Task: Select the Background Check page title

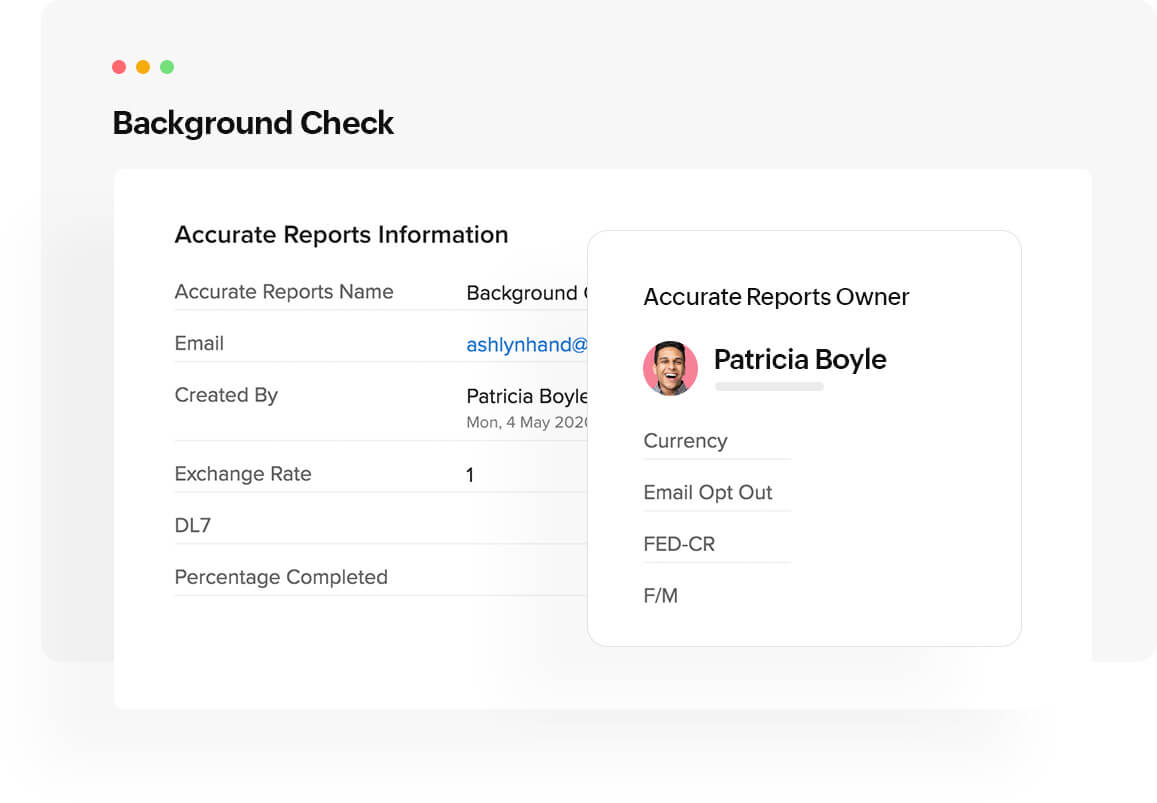Action: tap(253, 123)
